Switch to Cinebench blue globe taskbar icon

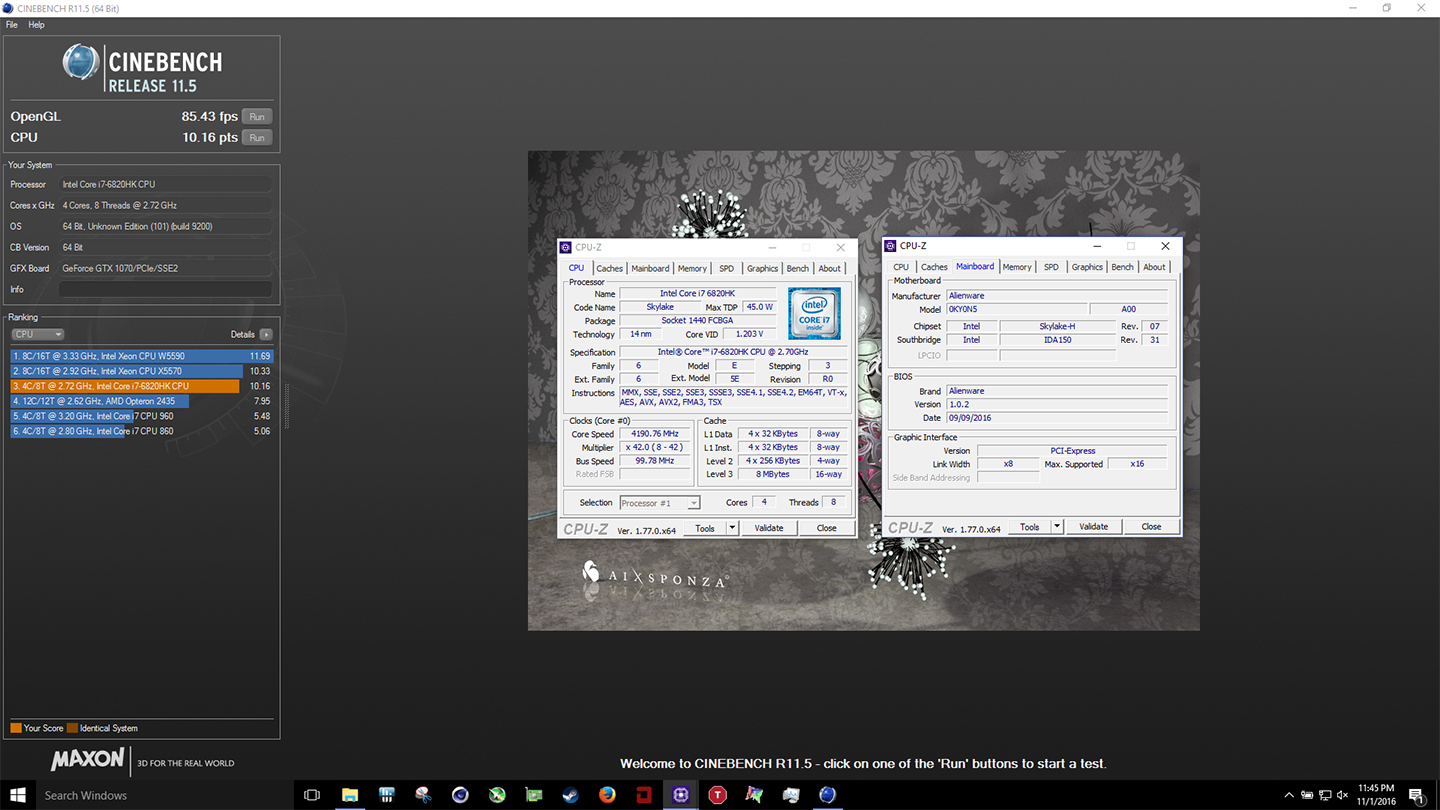click(827, 795)
